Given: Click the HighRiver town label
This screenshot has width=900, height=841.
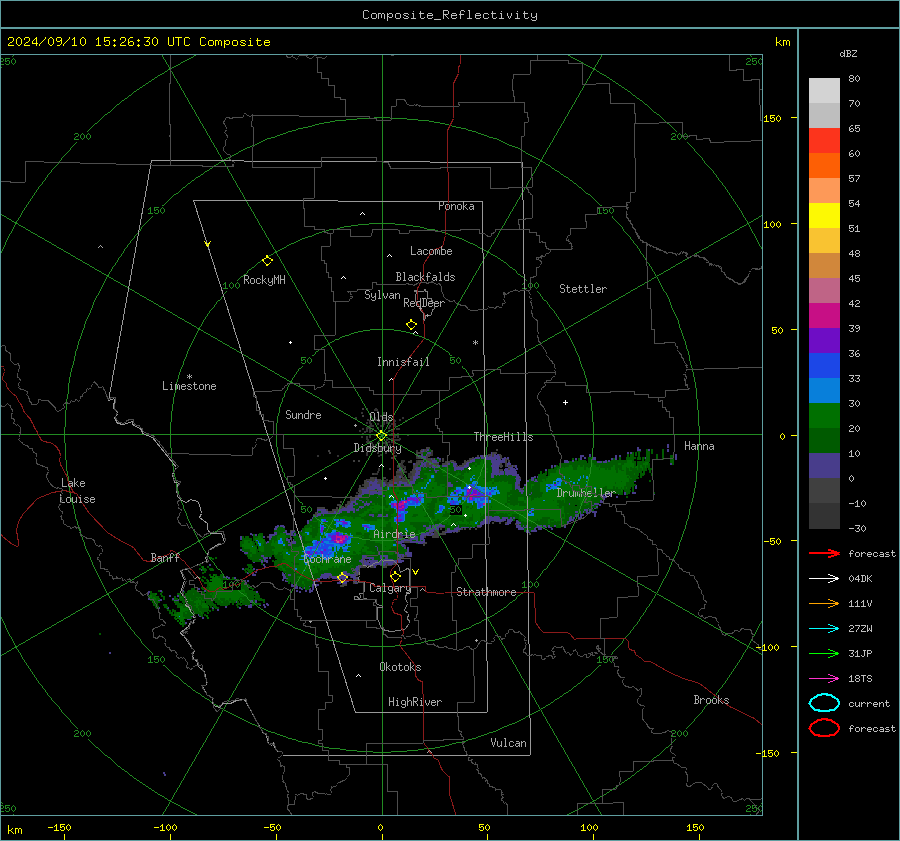Looking at the screenshot, I should 415,702.
